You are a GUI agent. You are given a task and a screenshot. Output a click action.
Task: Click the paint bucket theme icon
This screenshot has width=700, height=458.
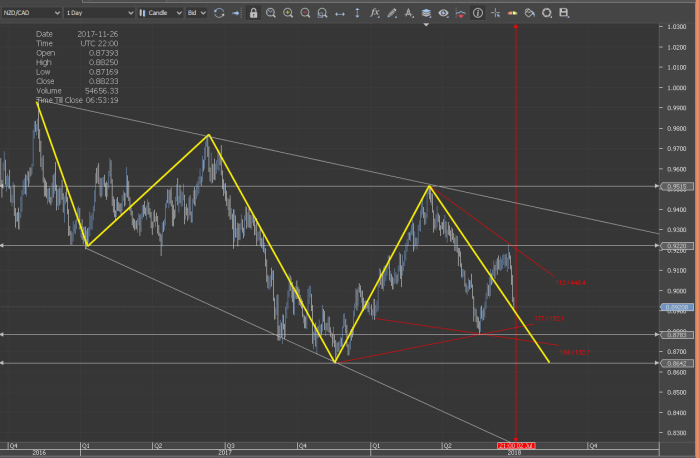pyautogui.click(x=529, y=13)
